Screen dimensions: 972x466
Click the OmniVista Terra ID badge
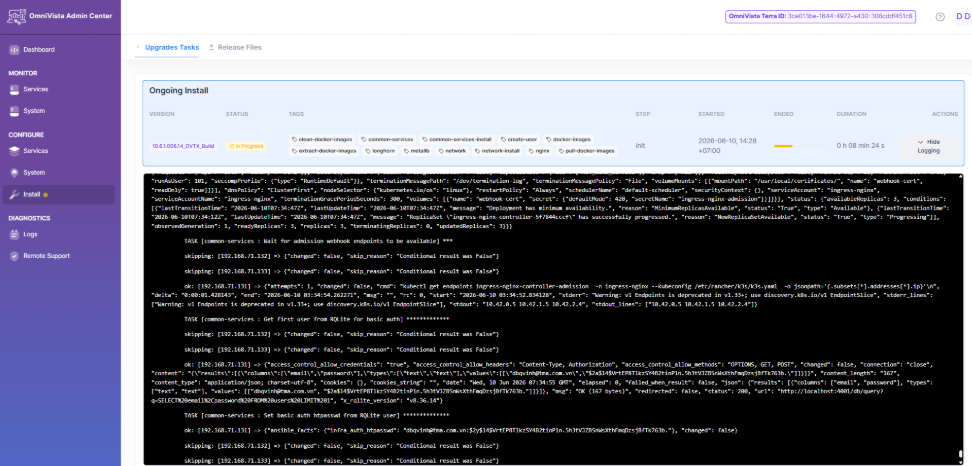tap(820, 17)
